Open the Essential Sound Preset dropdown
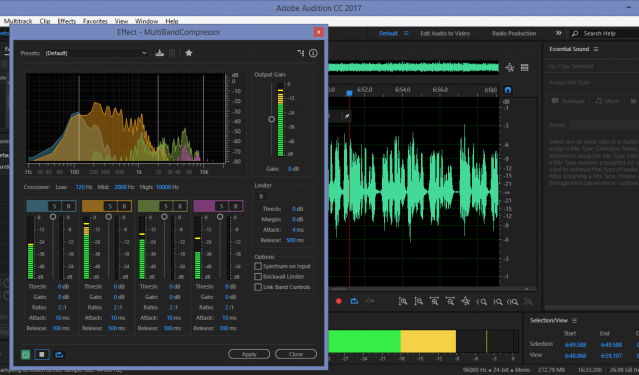The width and height of the screenshot is (639, 375). (604, 125)
